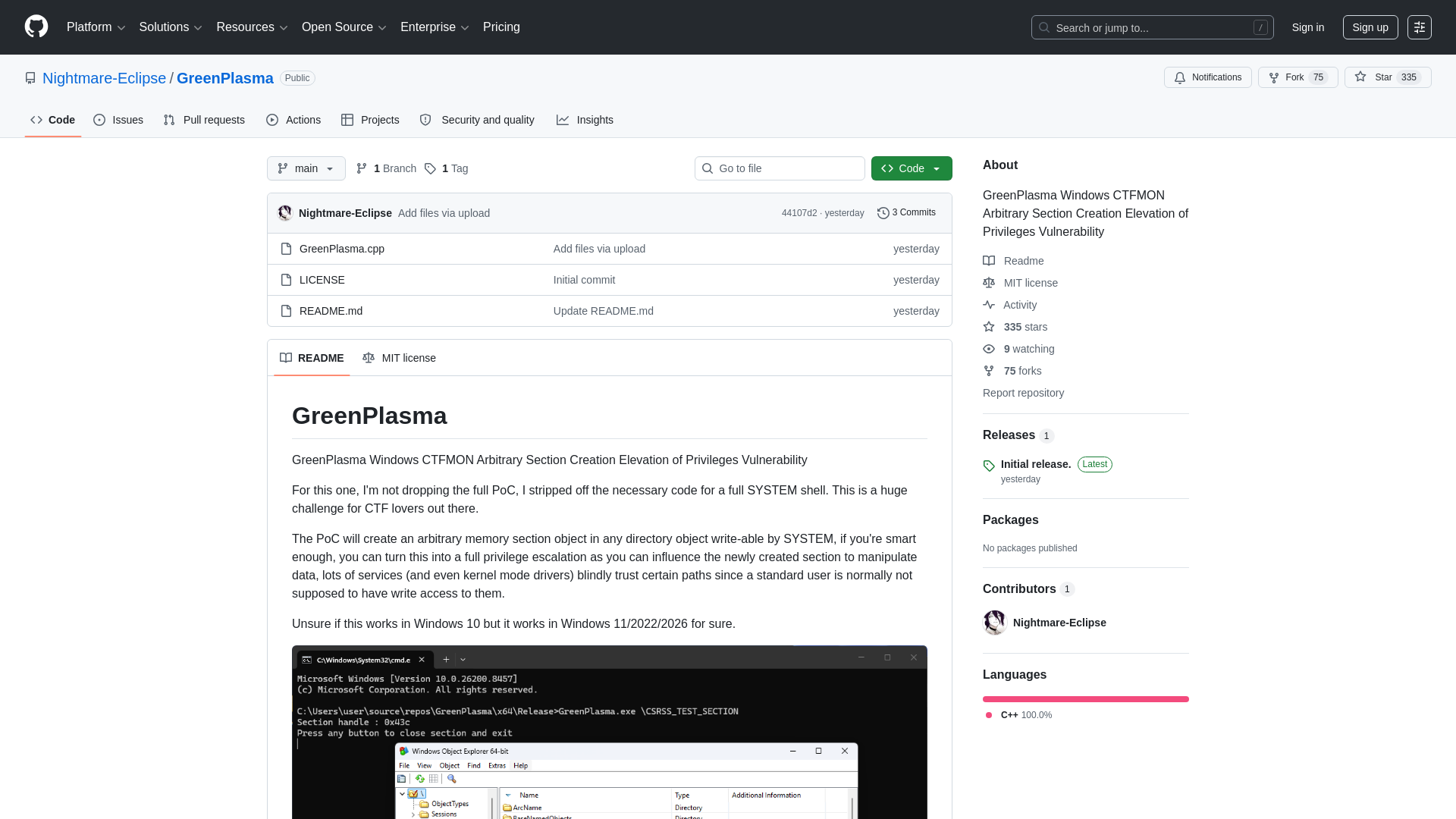Open the GreenPlasma.cpp file
Image resolution: width=1456 pixels, height=819 pixels.
[342, 249]
